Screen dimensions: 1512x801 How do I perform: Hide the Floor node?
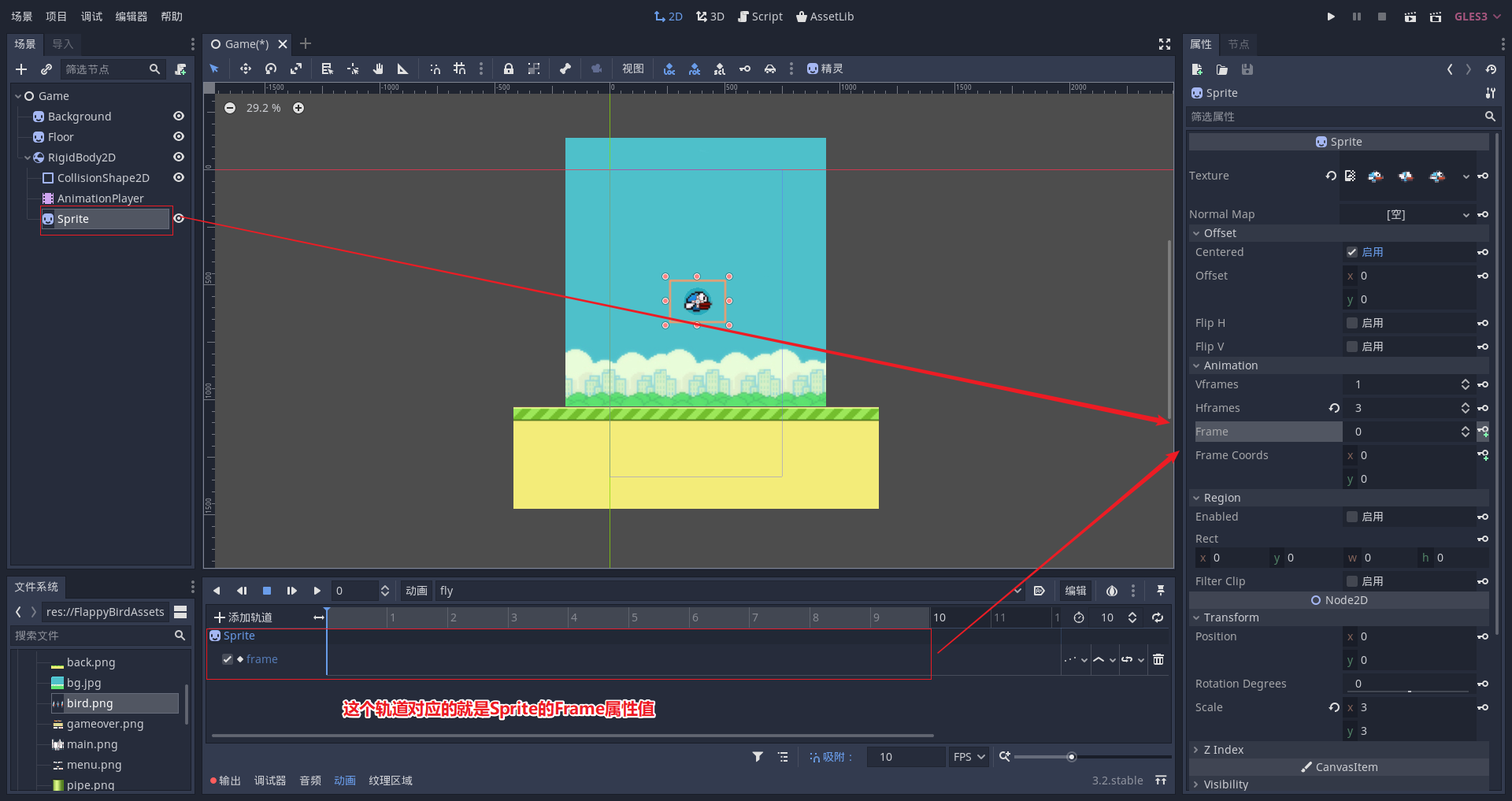179,136
